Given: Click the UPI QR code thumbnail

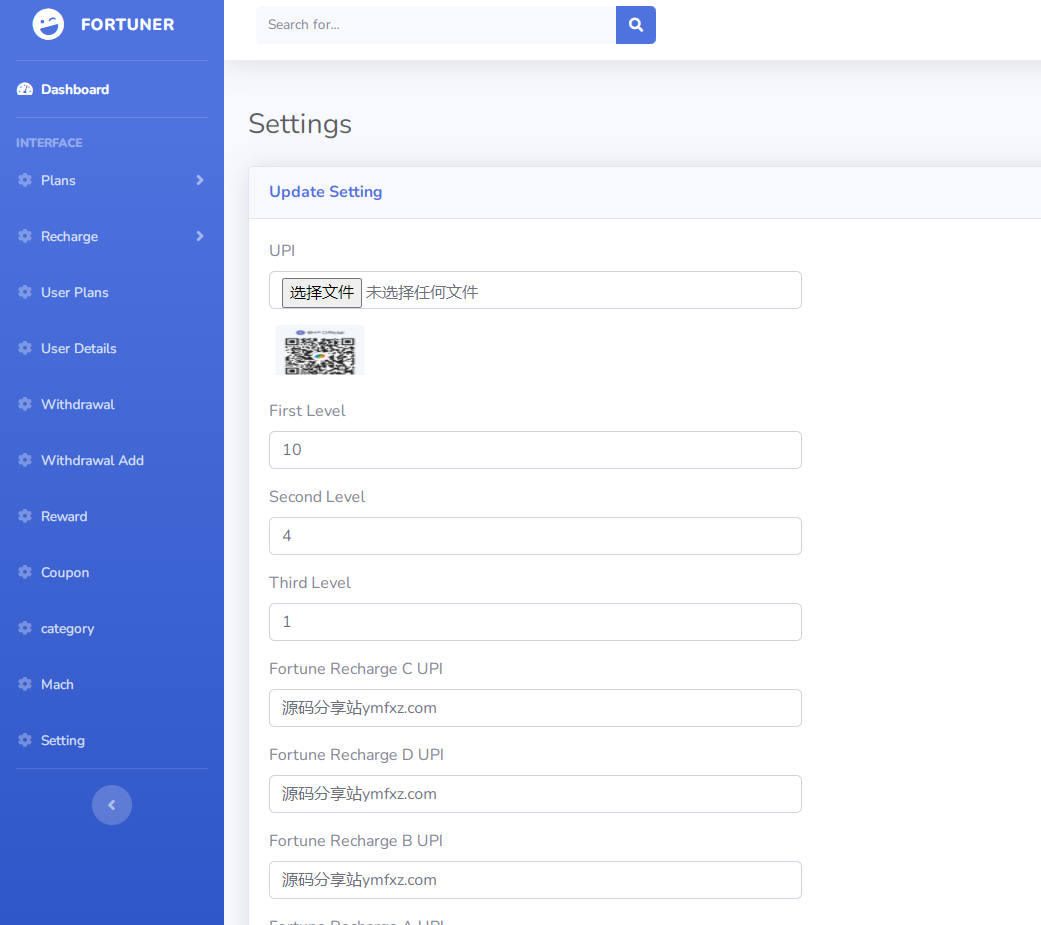Looking at the screenshot, I should pyautogui.click(x=320, y=351).
